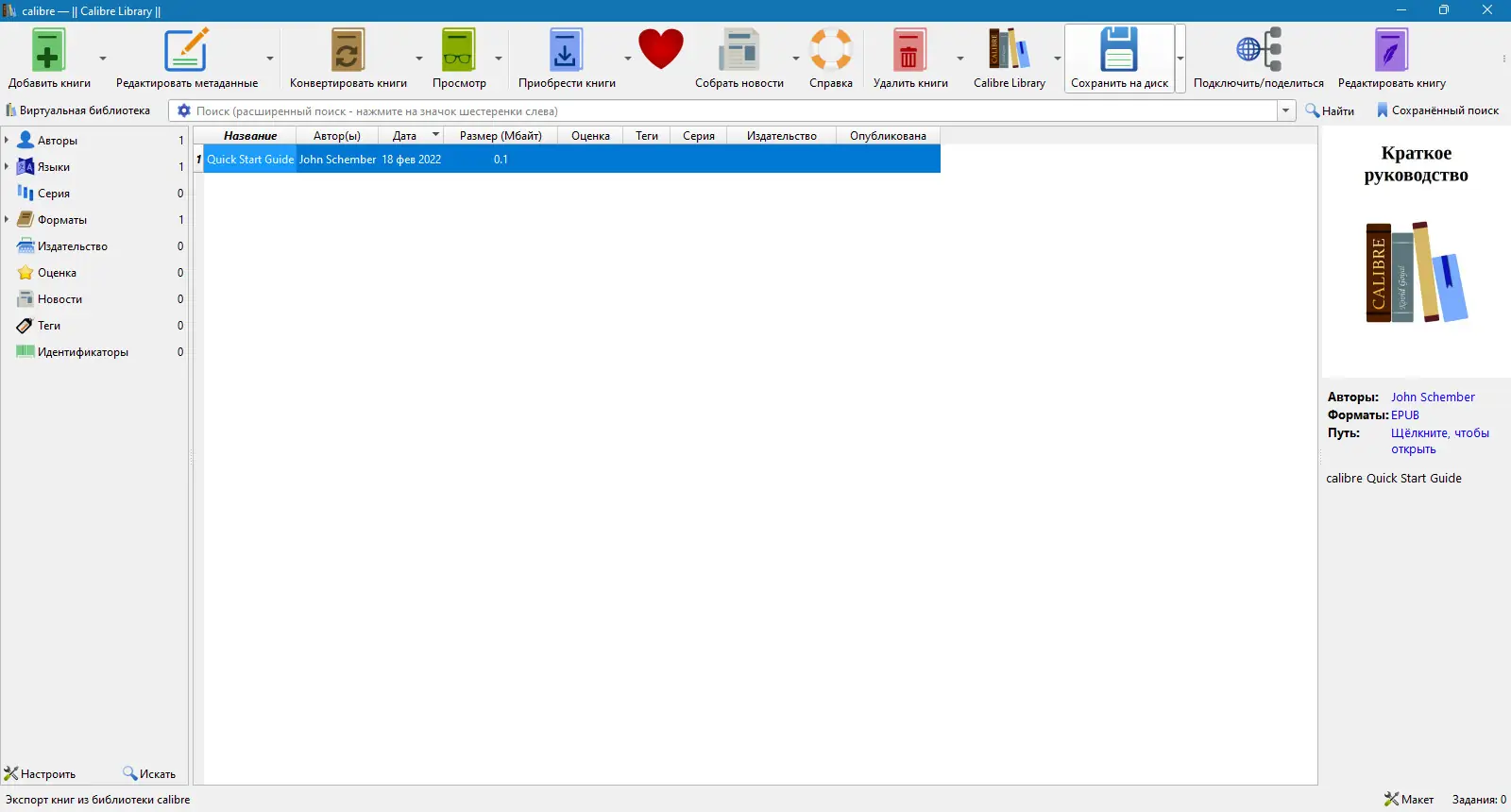Click in the search input field
The image size is (1511, 812).
[x=735, y=110]
